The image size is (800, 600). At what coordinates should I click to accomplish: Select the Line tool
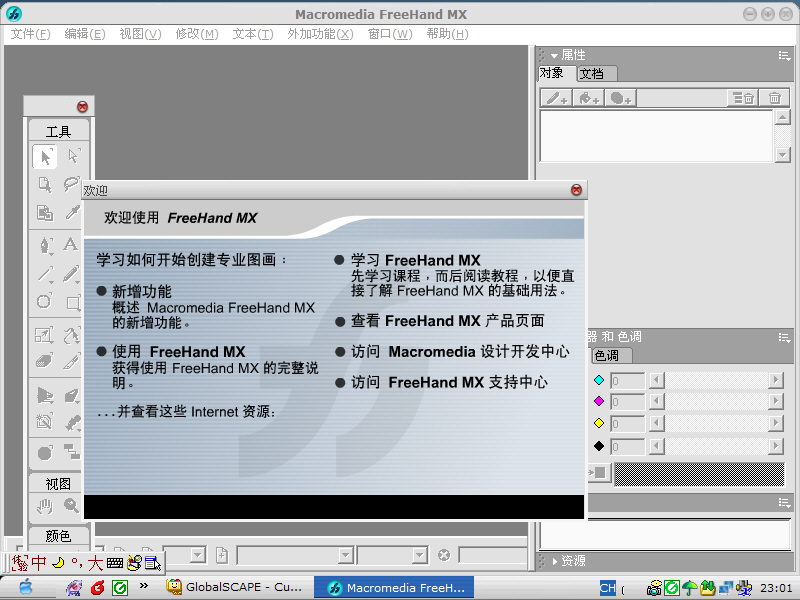(45, 274)
